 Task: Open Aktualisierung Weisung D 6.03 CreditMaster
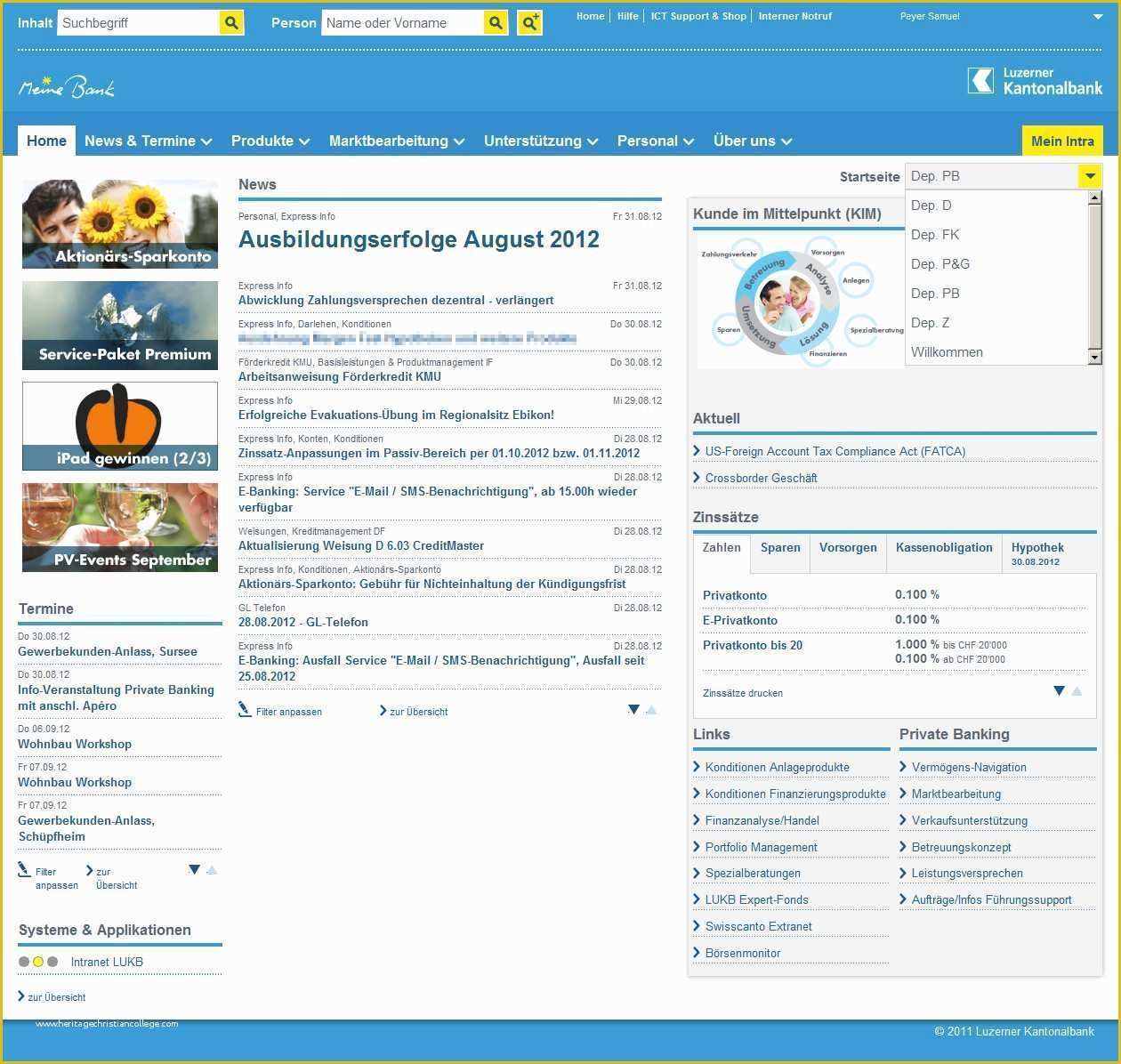[x=361, y=545]
